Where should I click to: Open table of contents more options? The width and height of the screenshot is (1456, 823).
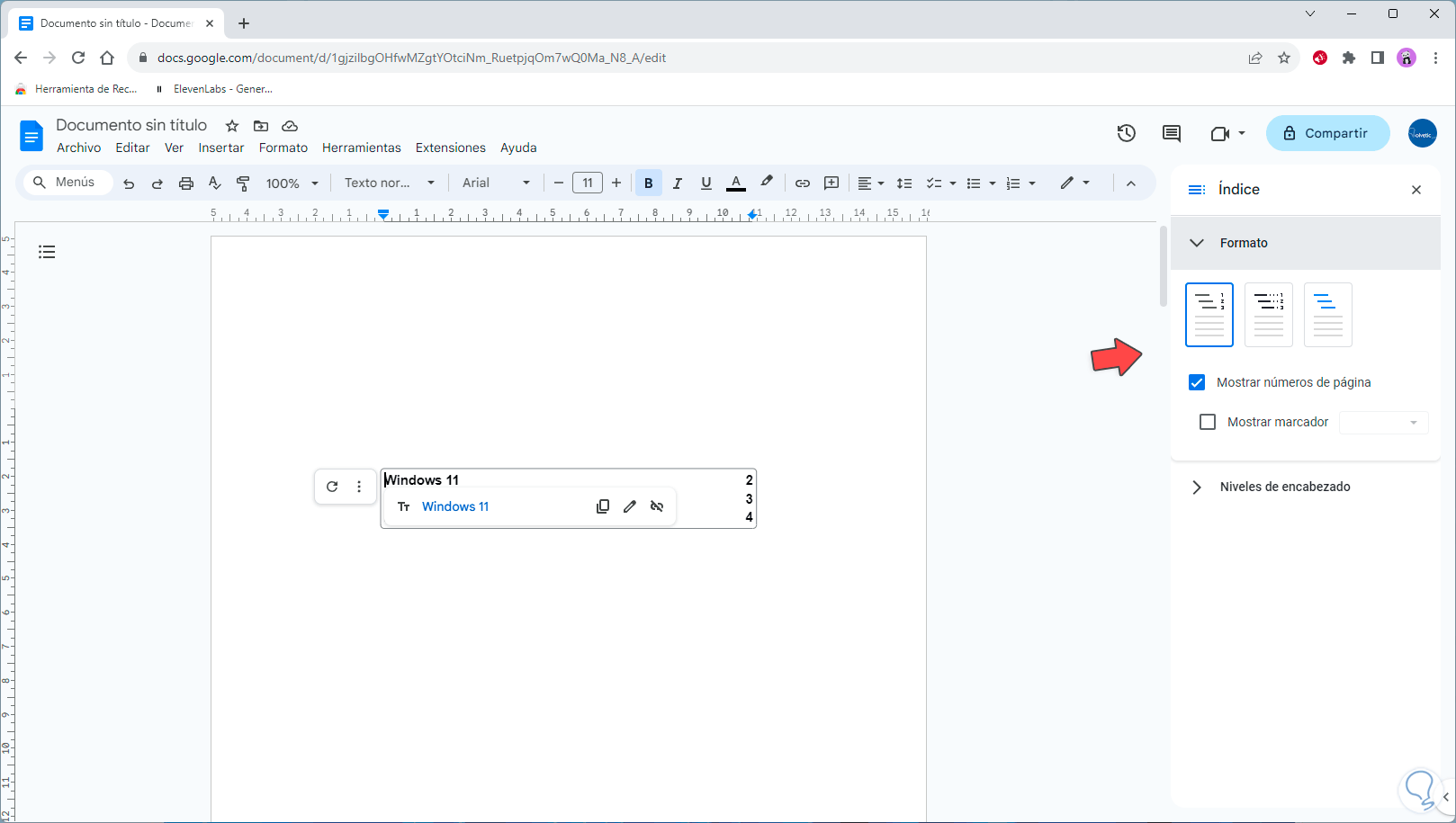point(359,487)
